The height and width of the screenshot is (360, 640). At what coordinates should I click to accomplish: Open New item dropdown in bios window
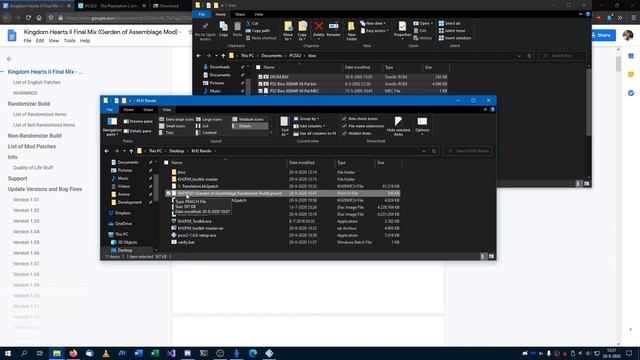(373, 23)
